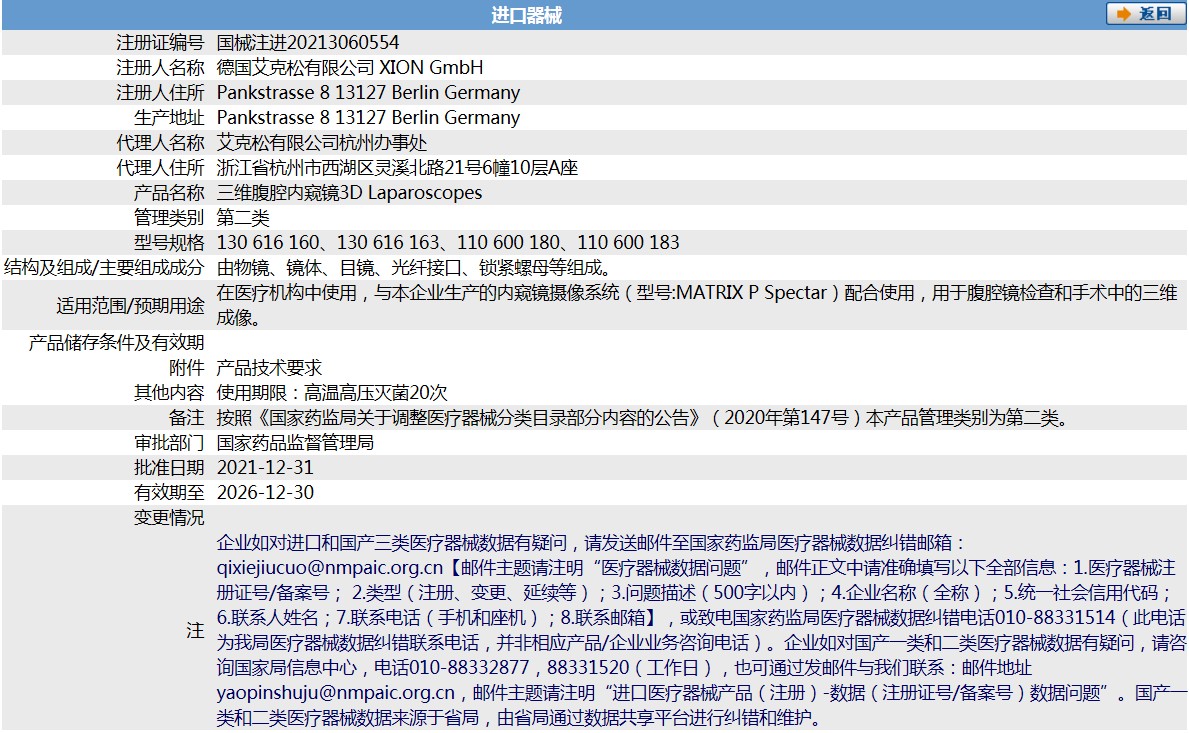Click the 适用范围/预期用途 label
The height and width of the screenshot is (733, 1189).
(130, 305)
